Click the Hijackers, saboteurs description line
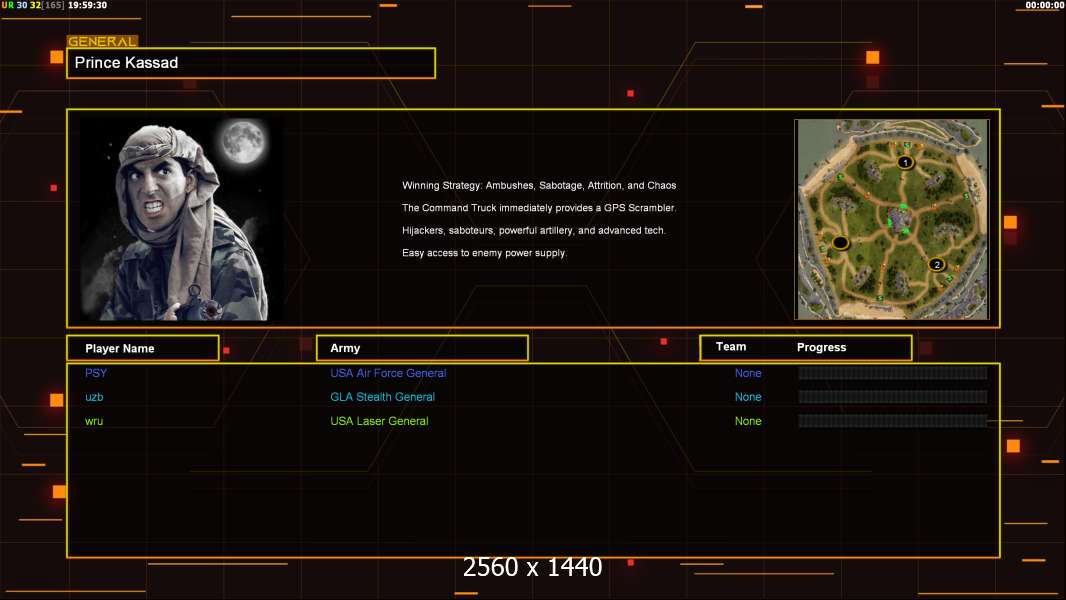The image size is (1066, 600). click(534, 230)
